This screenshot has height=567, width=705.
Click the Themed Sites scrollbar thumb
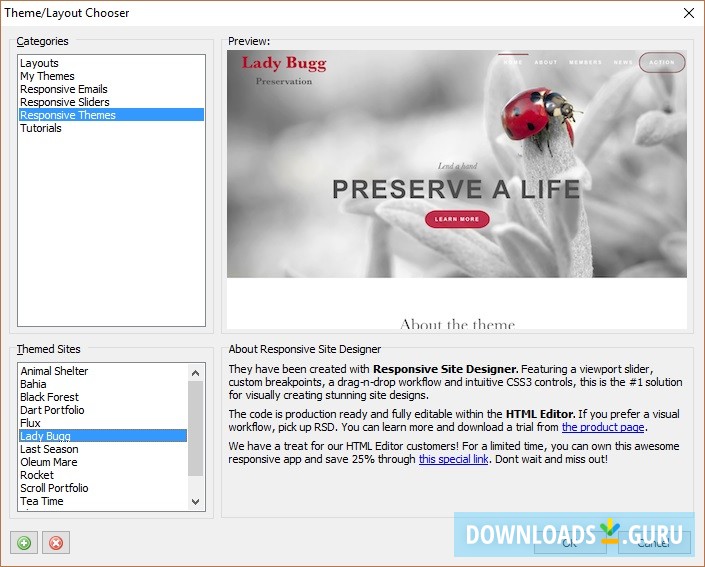point(196,429)
